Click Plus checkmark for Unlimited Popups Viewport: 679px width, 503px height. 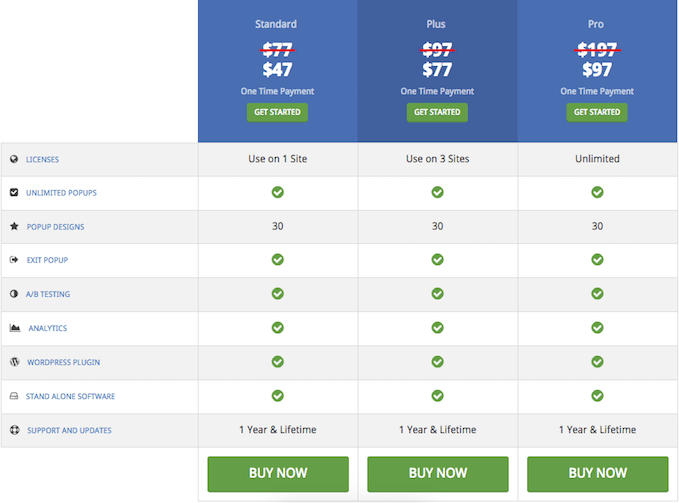point(437,192)
